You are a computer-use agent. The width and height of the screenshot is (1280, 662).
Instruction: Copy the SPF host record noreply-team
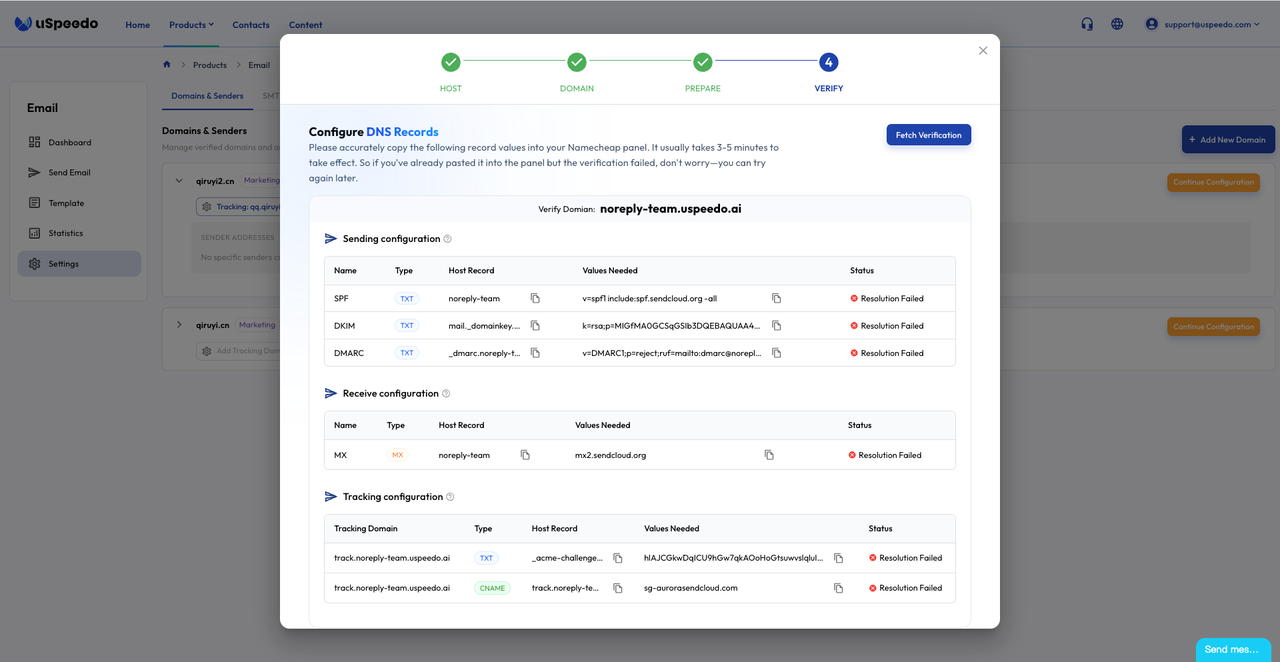point(535,299)
